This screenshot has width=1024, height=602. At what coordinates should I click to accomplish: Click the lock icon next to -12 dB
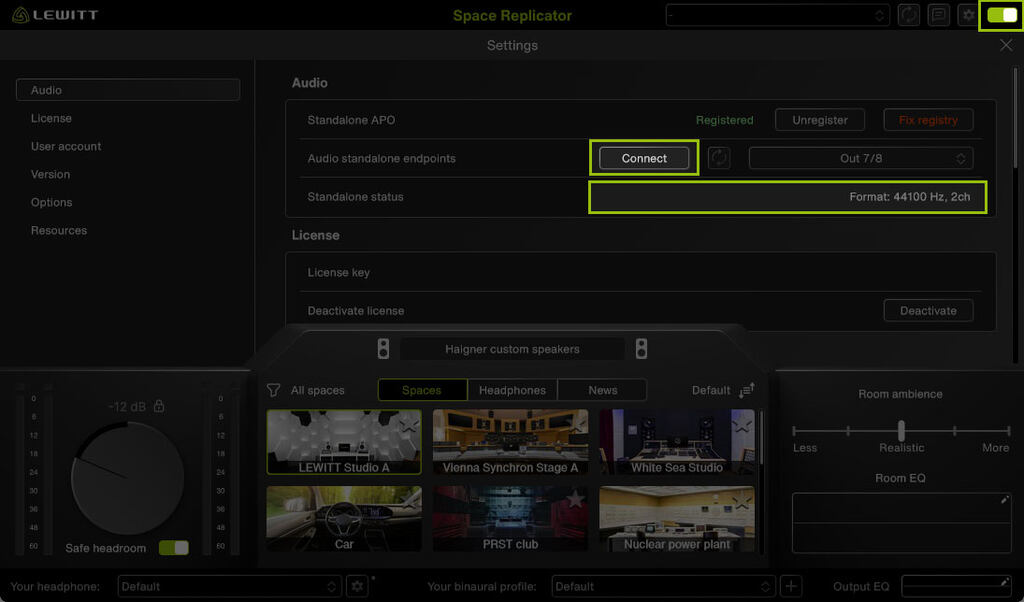[x=159, y=405]
